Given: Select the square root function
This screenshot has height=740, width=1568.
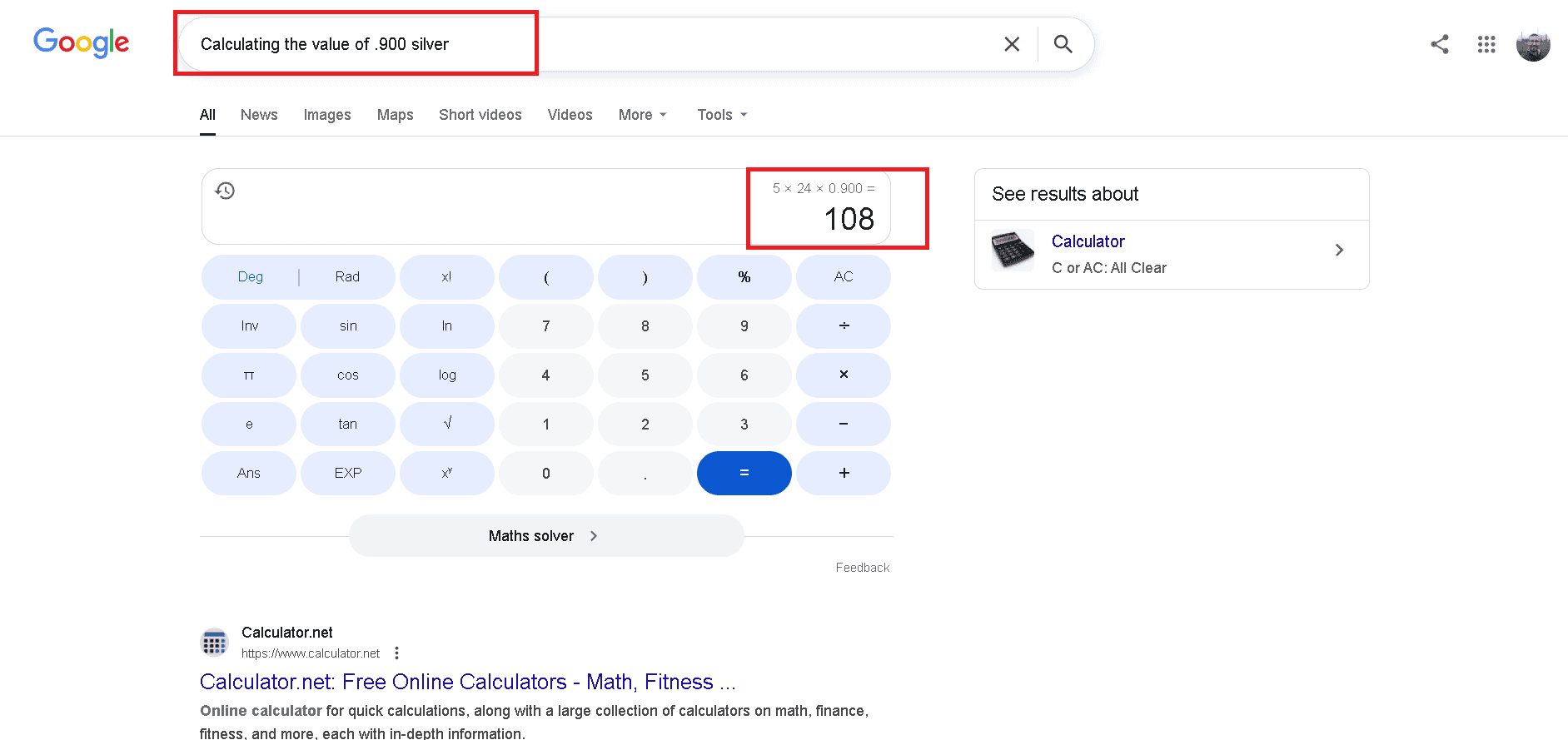Looking at the screenshot, I should point(446,424).
